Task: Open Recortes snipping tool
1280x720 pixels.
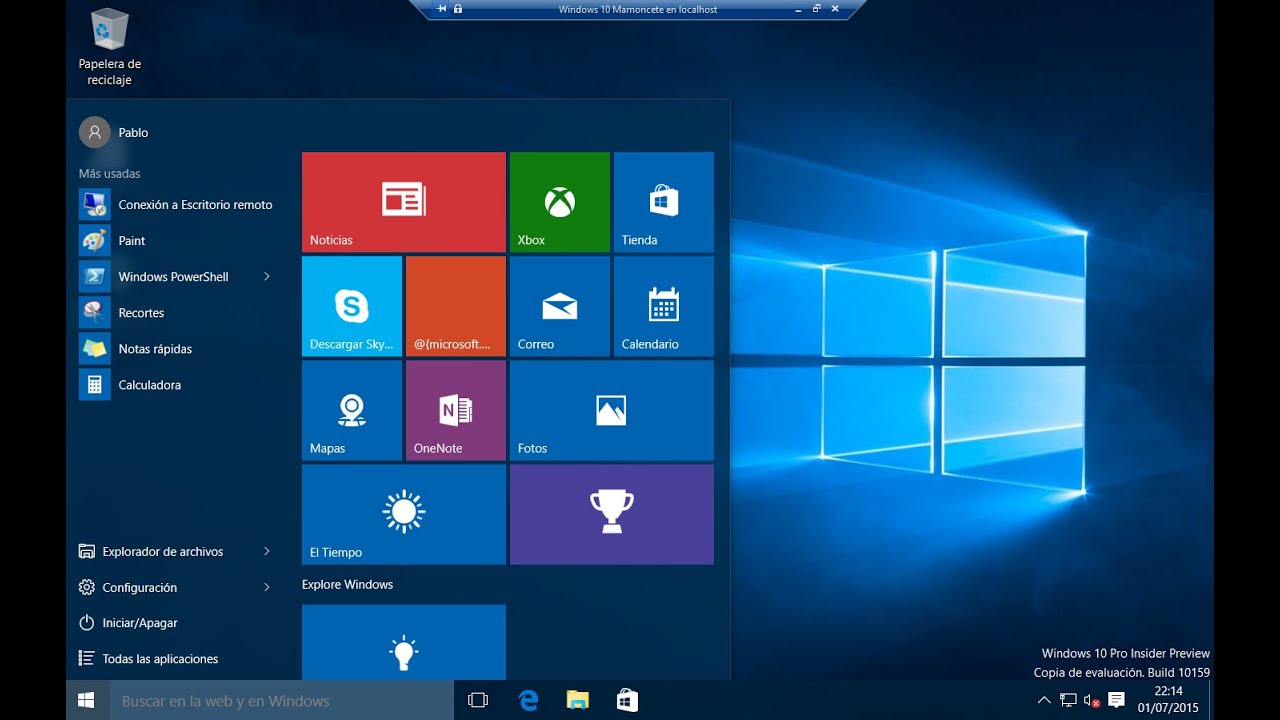Action: (x=176, y=313)
